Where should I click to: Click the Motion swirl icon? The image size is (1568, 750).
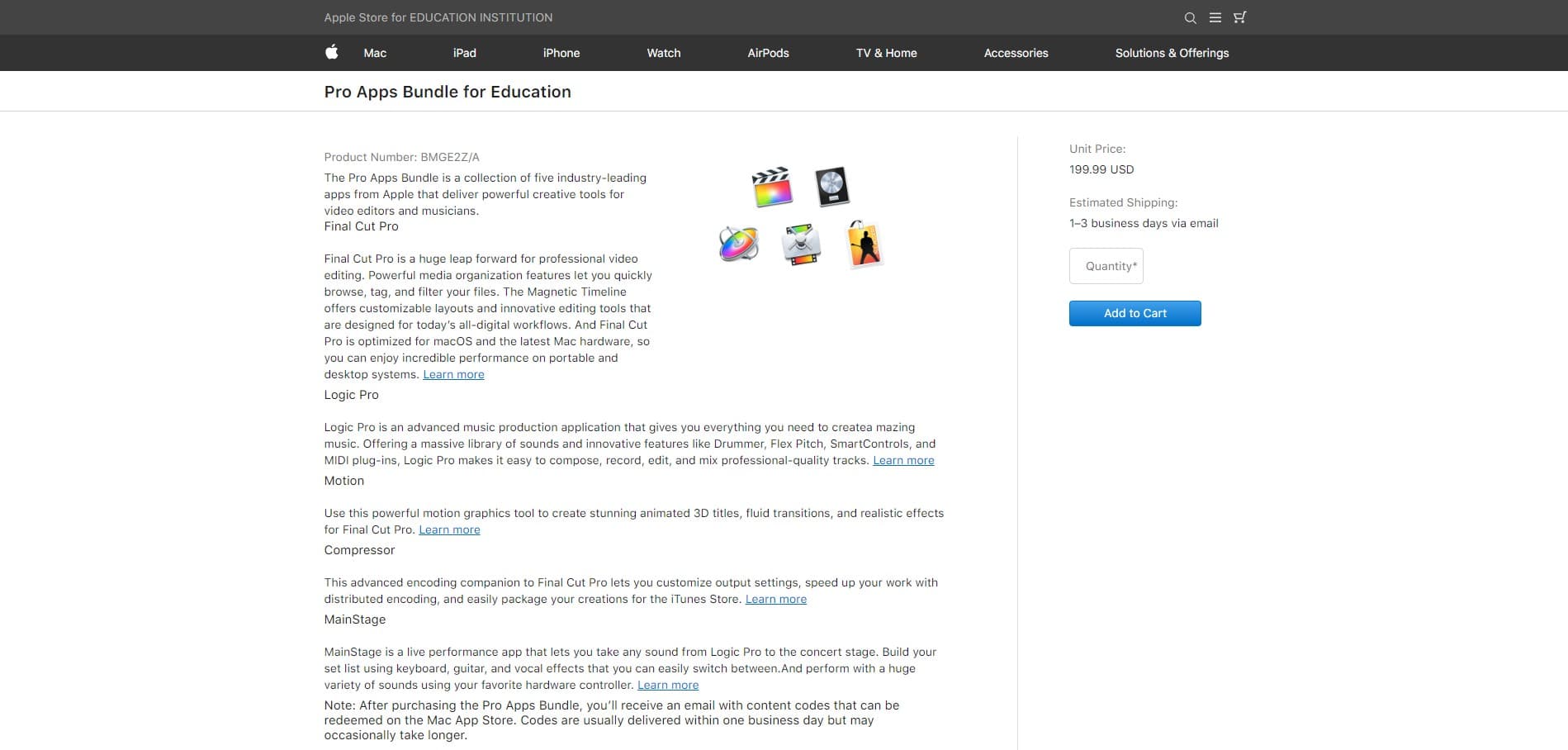(x=738, y=244)
